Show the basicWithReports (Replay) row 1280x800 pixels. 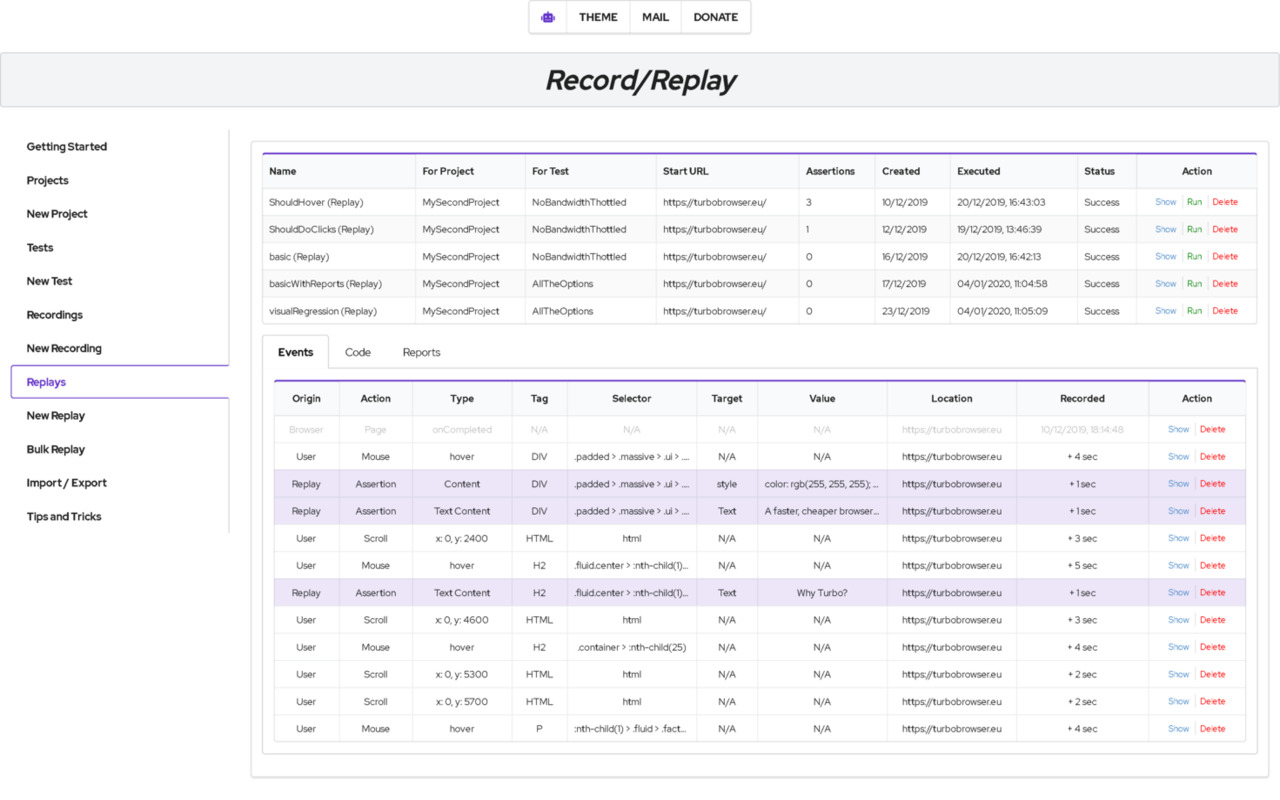tap(1166, 284)
